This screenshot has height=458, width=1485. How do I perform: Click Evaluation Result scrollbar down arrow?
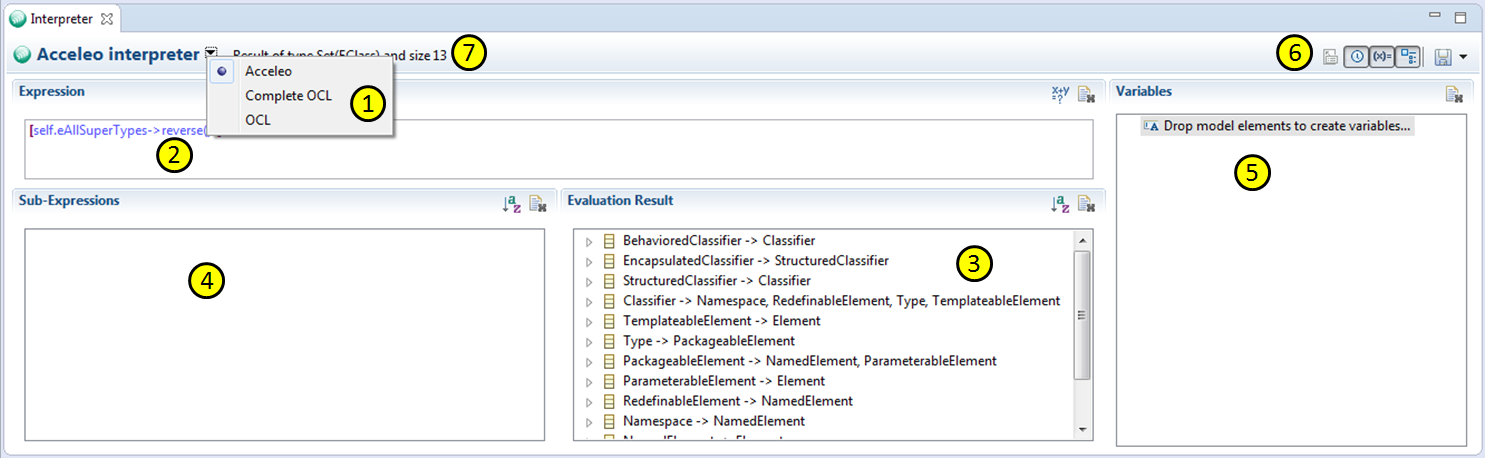pyautogui.click(x=1082, y=429)
